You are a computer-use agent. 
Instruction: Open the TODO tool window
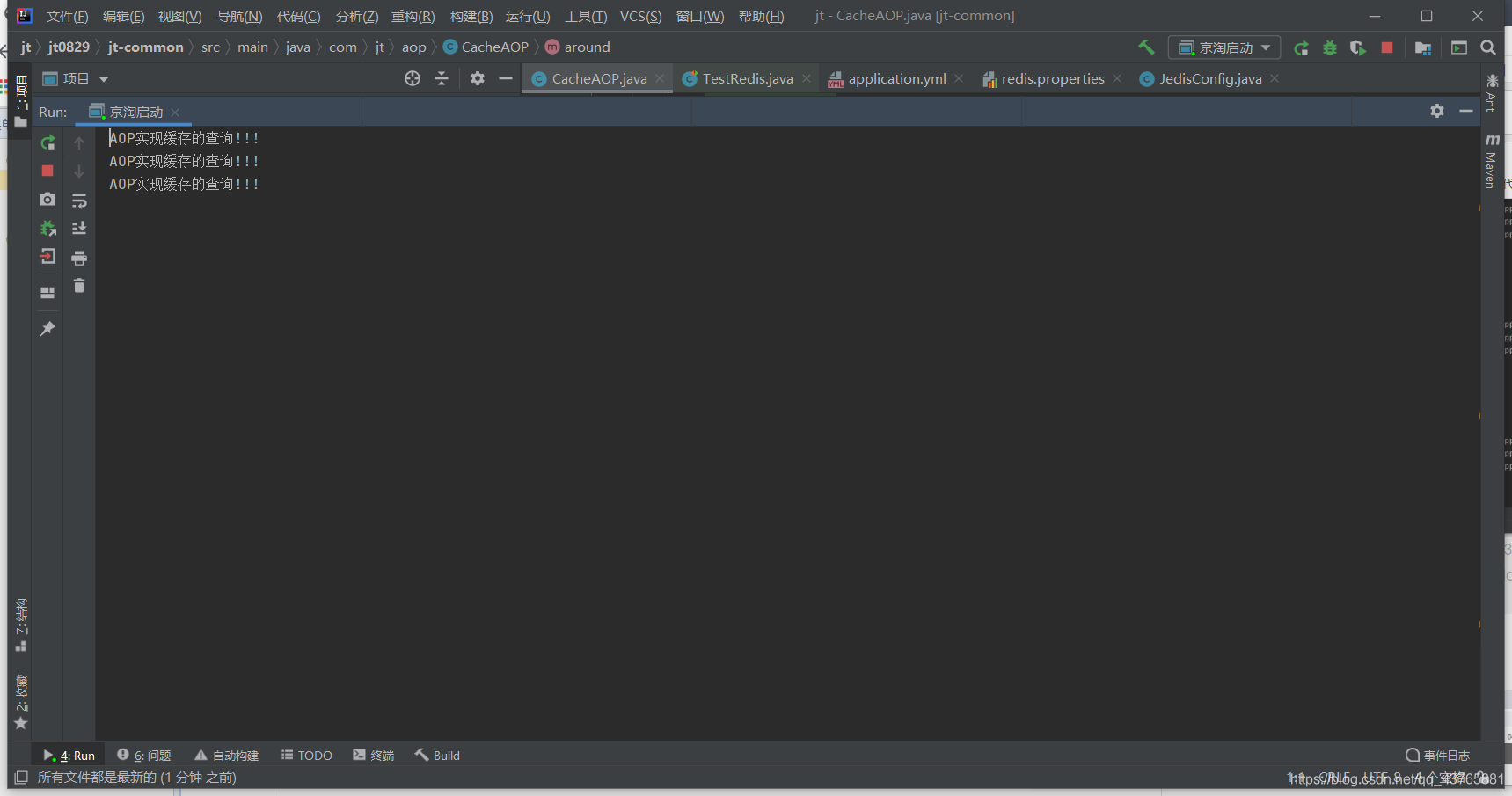point(306,755)
